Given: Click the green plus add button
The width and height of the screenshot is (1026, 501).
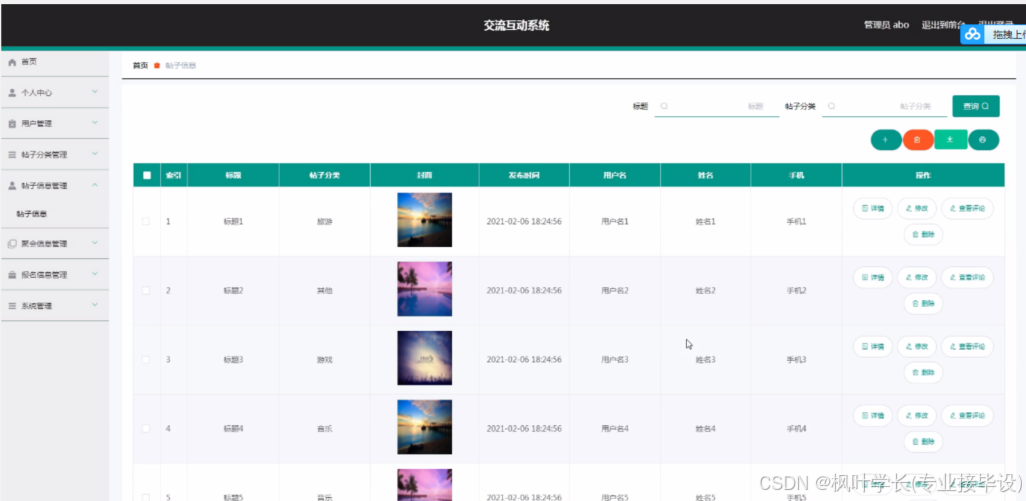Looking at the screenshot, I should click(x=885, y=140).
